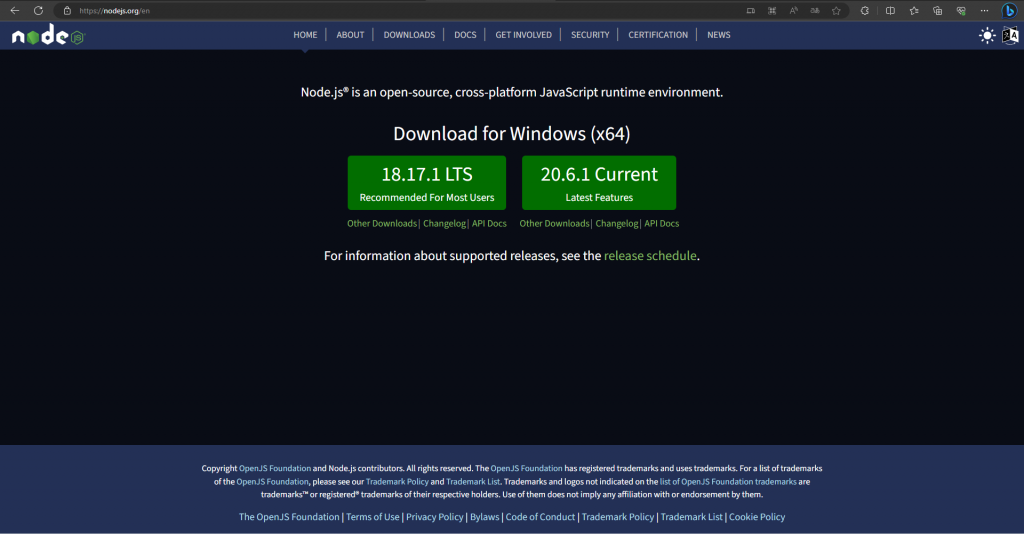Open the Settings and more ellipsis menu

(x=984, y=10)
